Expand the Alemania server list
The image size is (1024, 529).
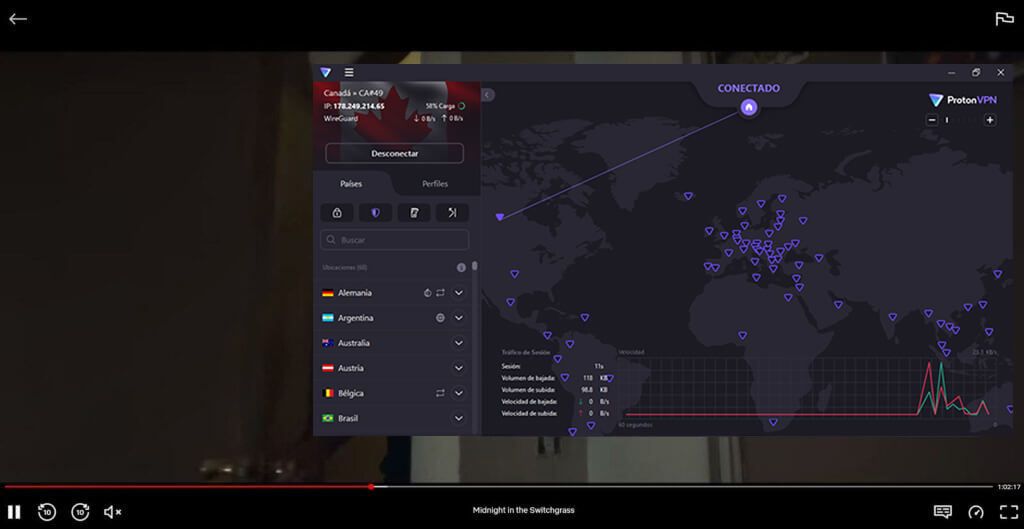point(458,293)
